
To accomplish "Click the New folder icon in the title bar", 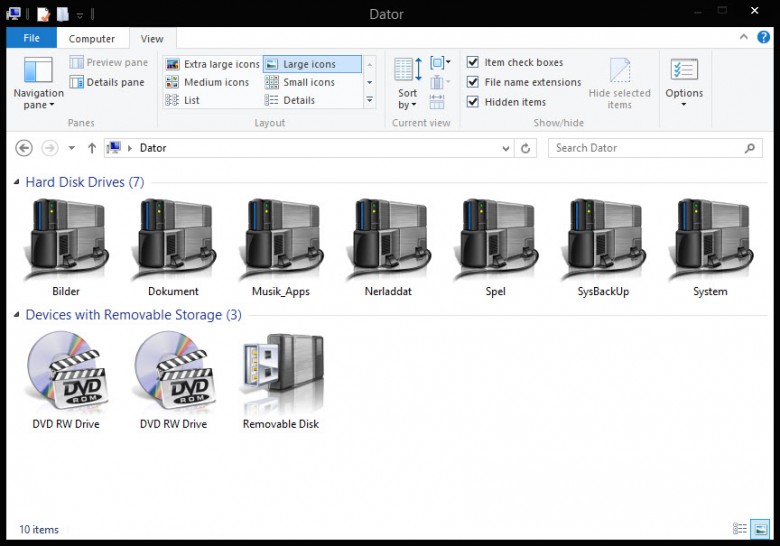I will (63, 14).
